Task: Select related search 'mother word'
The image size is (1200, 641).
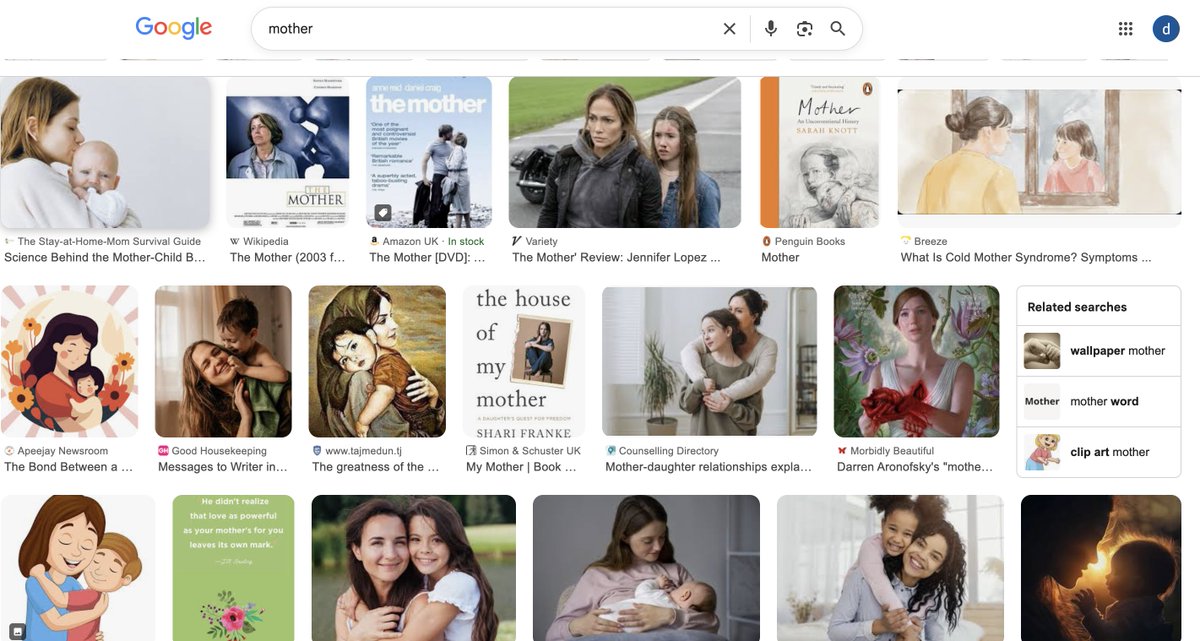Action: 1099,401
